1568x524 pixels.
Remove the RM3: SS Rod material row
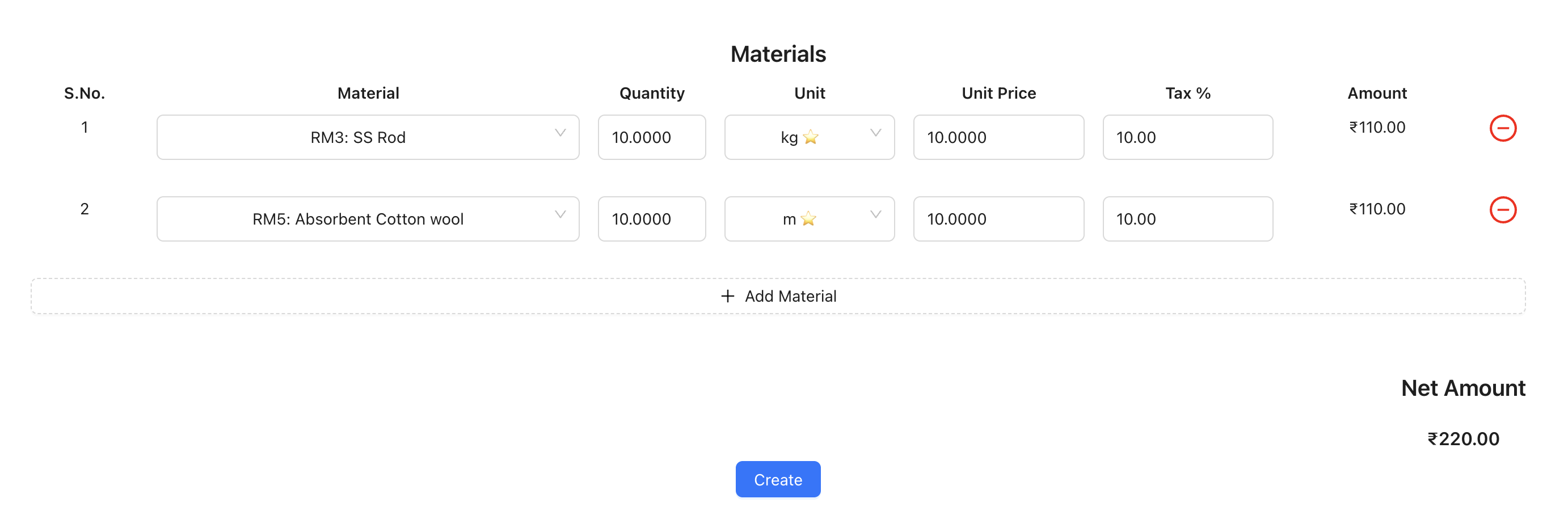click(x=1504, y=128)
